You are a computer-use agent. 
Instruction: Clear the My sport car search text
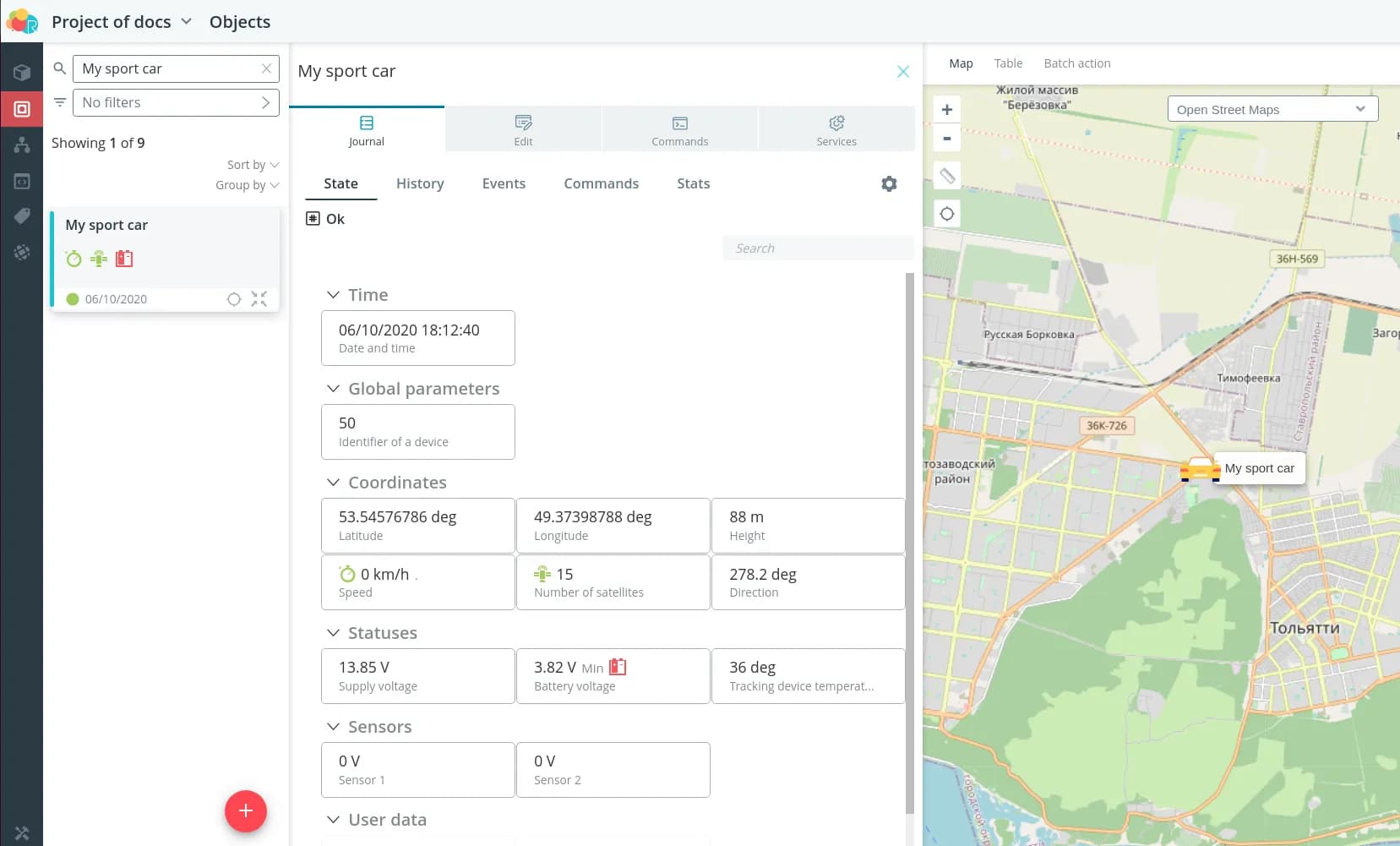click(266, 68)
